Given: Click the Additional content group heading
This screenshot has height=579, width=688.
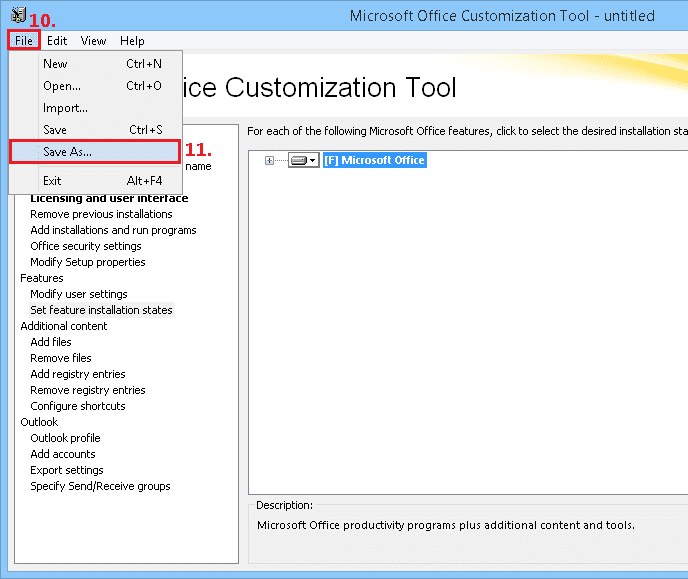Looking at the screenshot, I should pyautogui.click(x=64, y=326).
